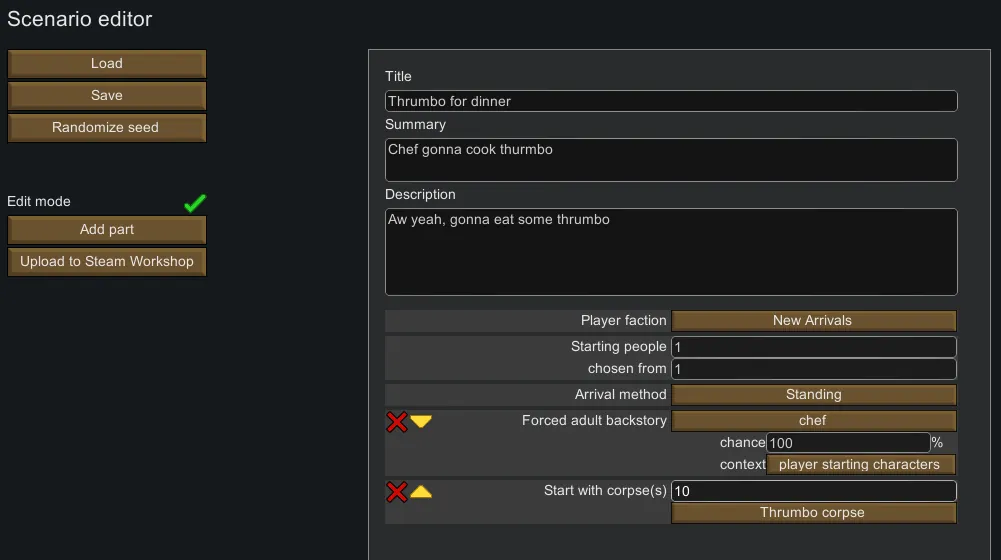Open the Player faction selector

coord(813,321)
